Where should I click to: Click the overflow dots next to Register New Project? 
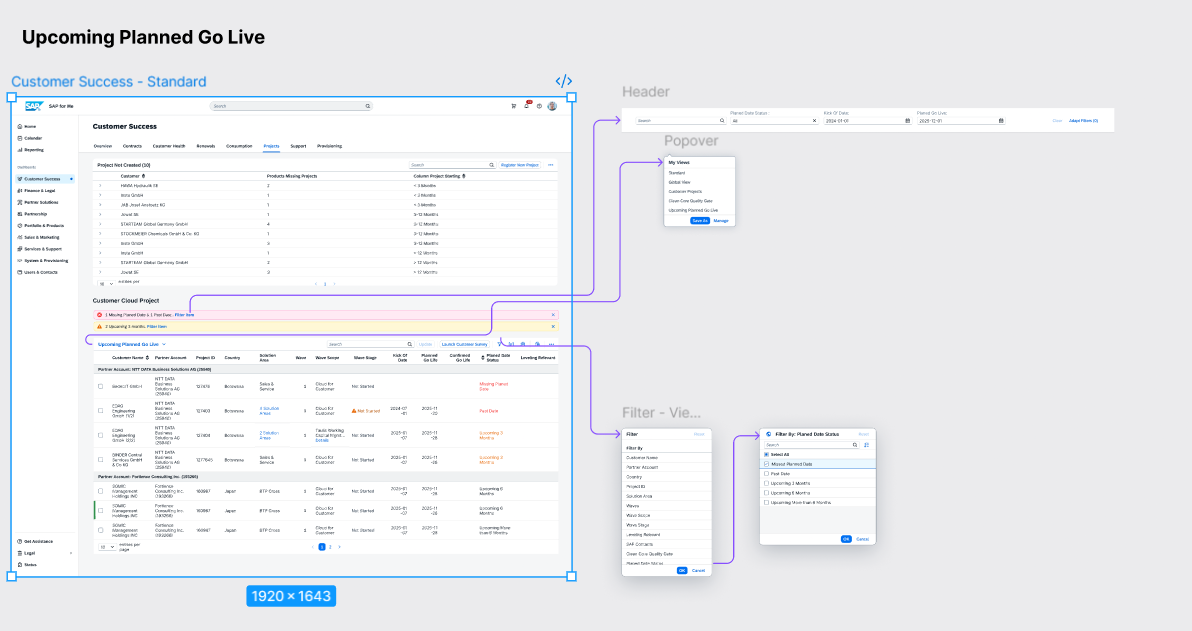pyautogui.click(x=550, y=165)
